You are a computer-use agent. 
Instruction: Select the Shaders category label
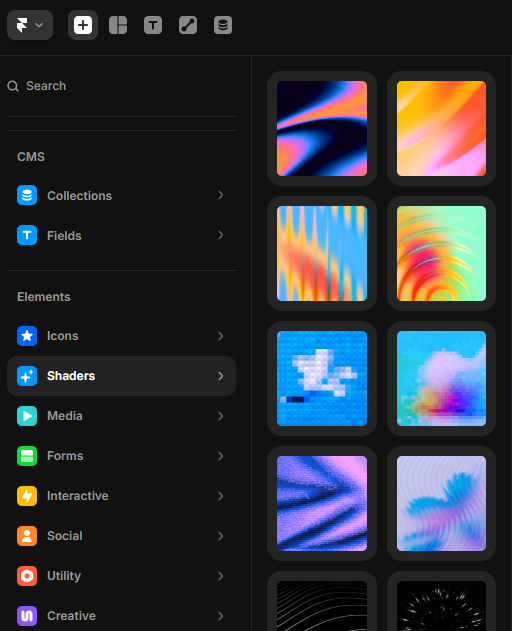71,376
